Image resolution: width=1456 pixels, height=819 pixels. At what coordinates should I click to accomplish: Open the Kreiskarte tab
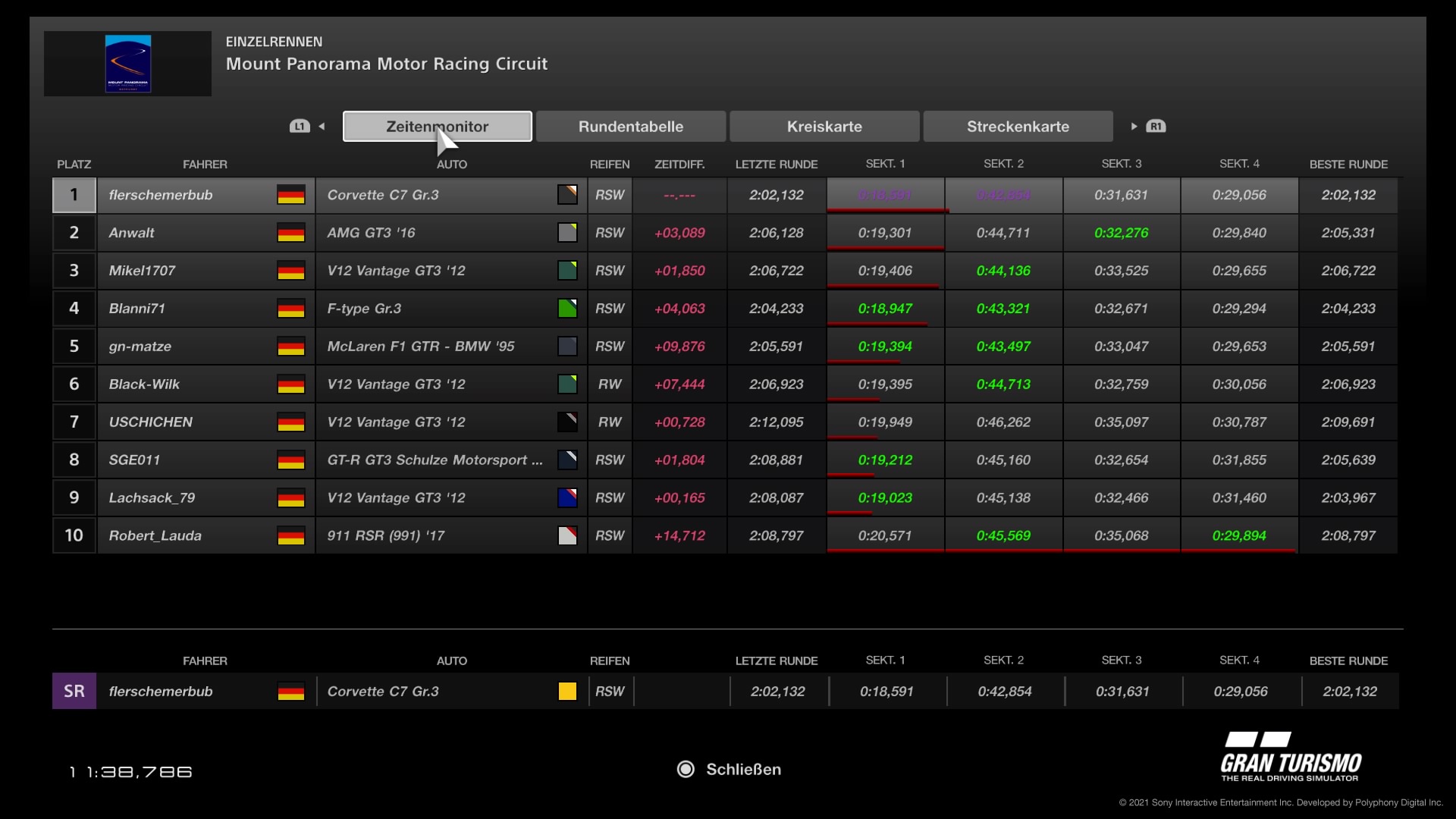[824, 127]
